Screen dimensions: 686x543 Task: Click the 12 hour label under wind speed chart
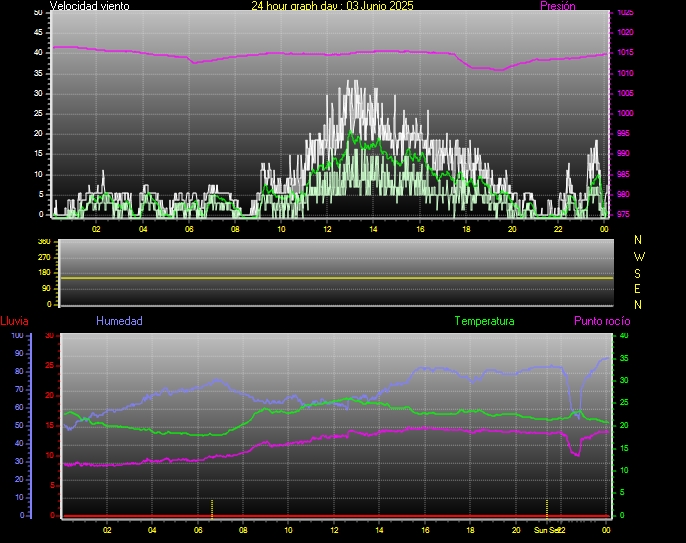point(327,229)
